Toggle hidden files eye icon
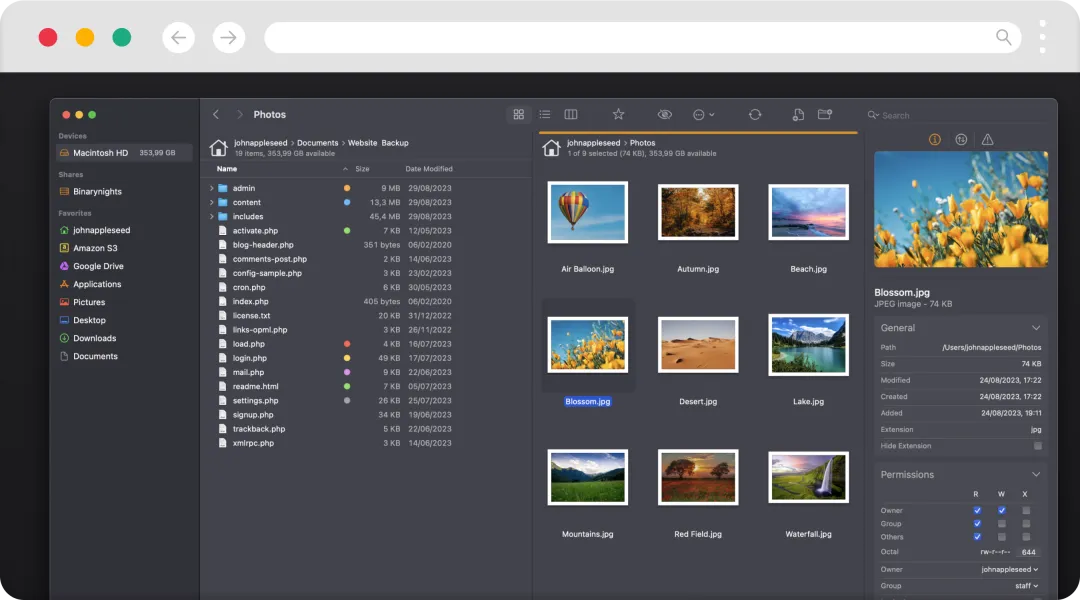 pyautogui.click(x=665, y=114)
